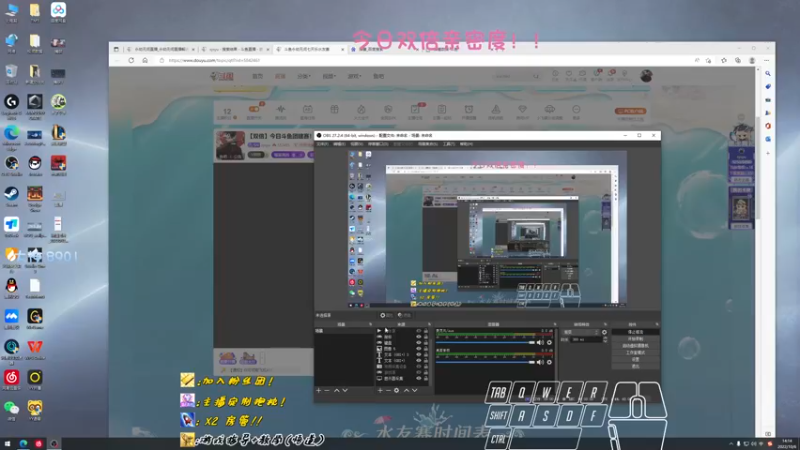Remove selected scene with minus in Scenes panel

coord(327,390)
